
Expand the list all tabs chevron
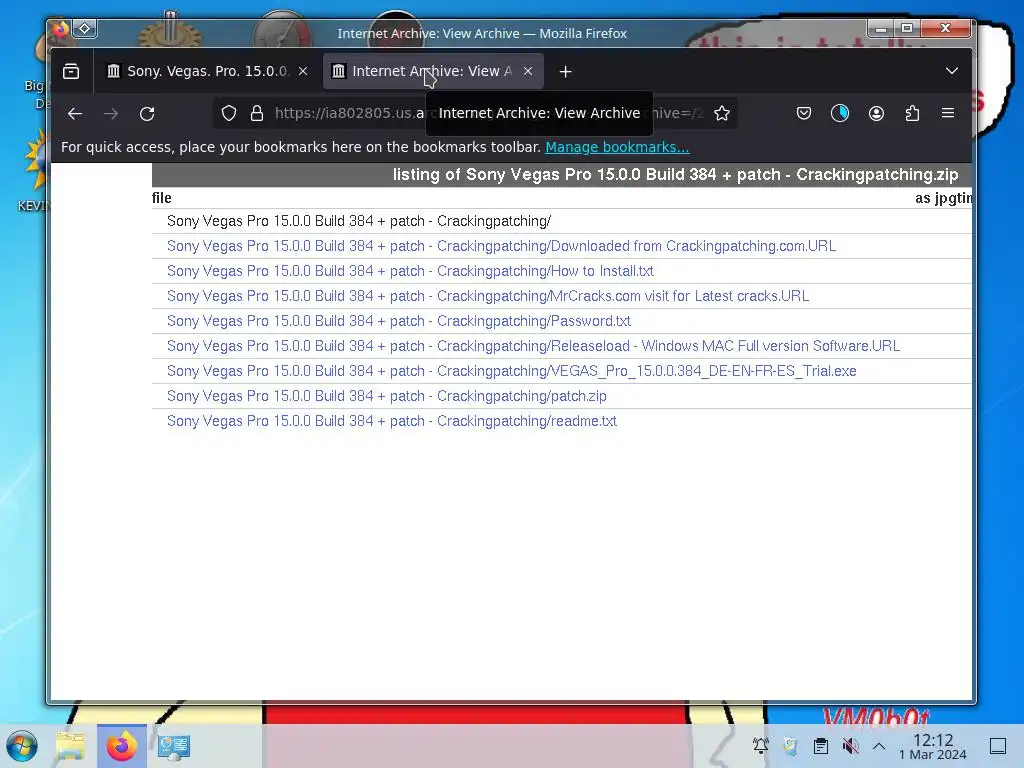coord(952,71)
